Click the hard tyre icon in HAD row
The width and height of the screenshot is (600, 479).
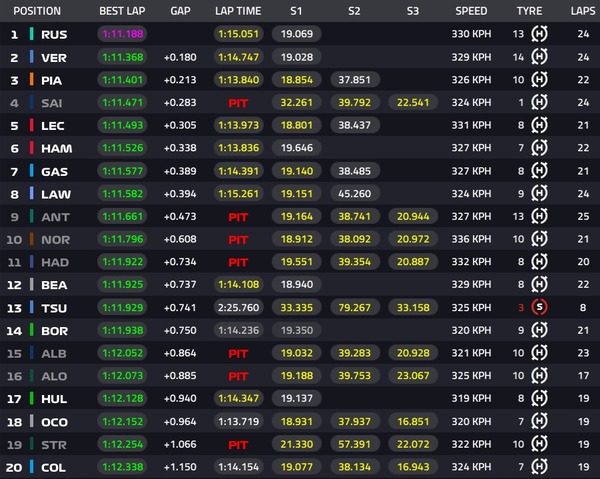(x=539, y=262)
